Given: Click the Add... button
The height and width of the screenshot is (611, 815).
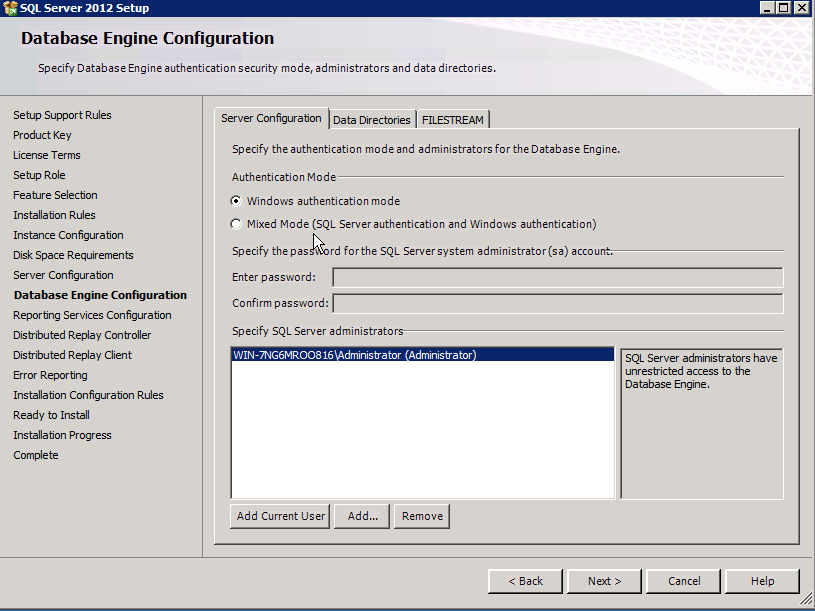Looking at the screenshot, I should pyautogui.click(x=362, y=516).
